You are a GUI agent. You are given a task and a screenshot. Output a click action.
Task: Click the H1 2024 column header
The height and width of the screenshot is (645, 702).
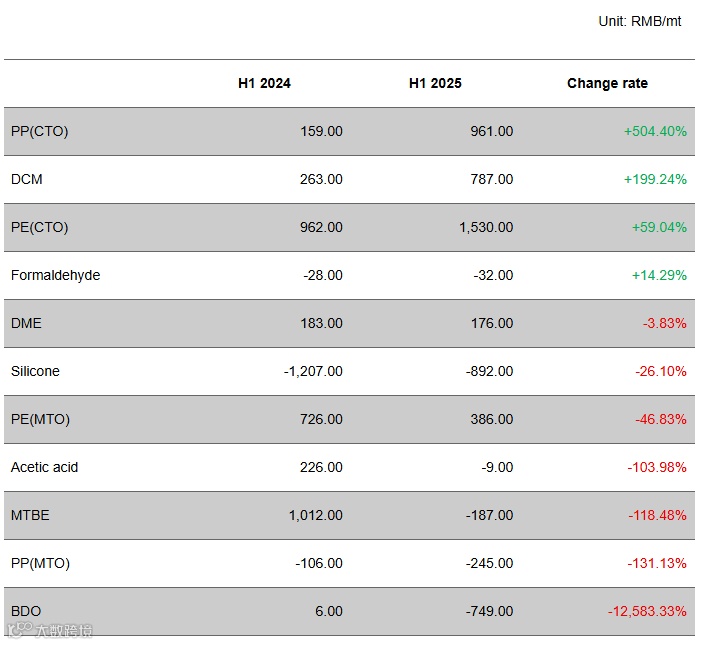coord(264,83)
